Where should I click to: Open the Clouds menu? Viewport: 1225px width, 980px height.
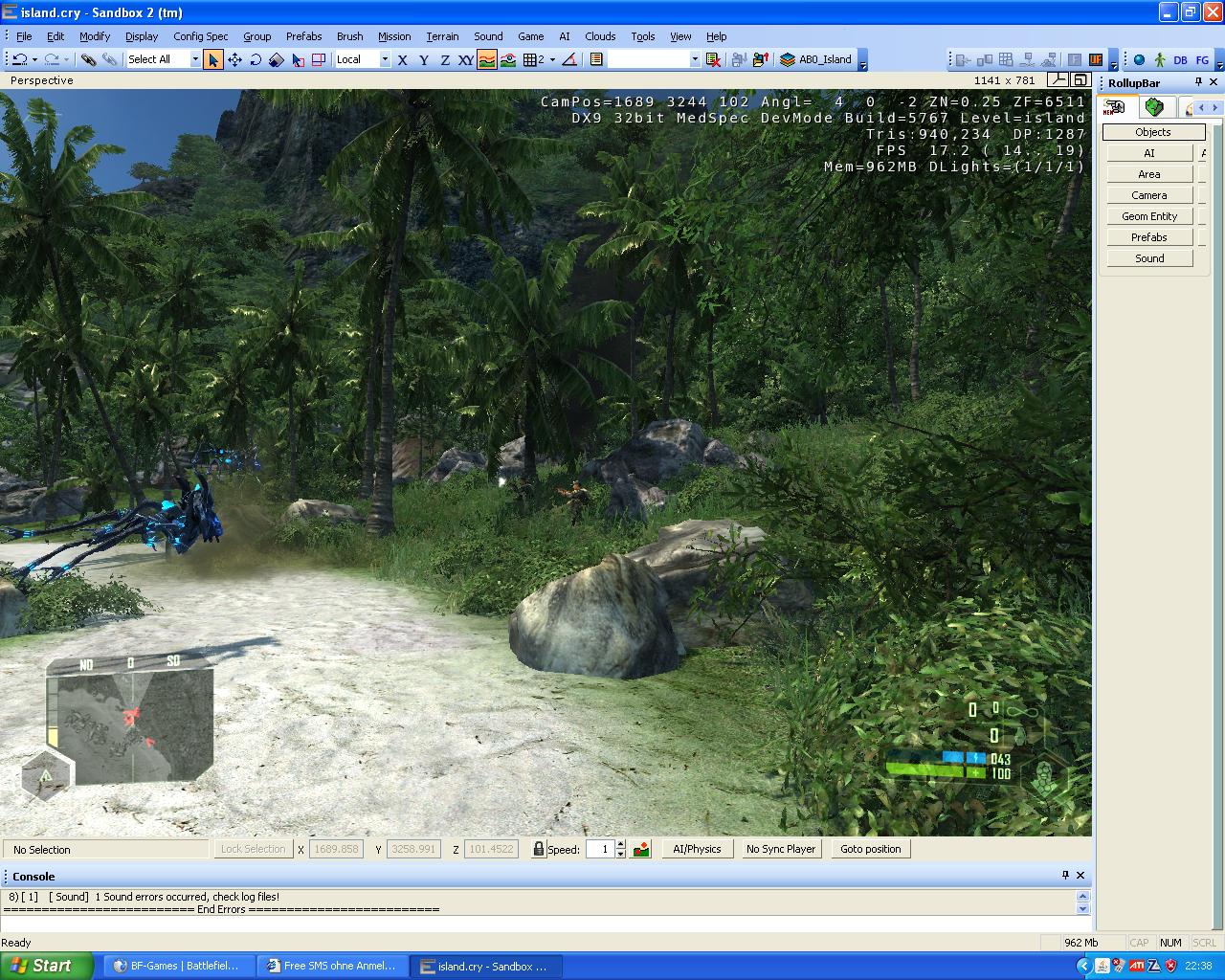[x=600, y=36]
